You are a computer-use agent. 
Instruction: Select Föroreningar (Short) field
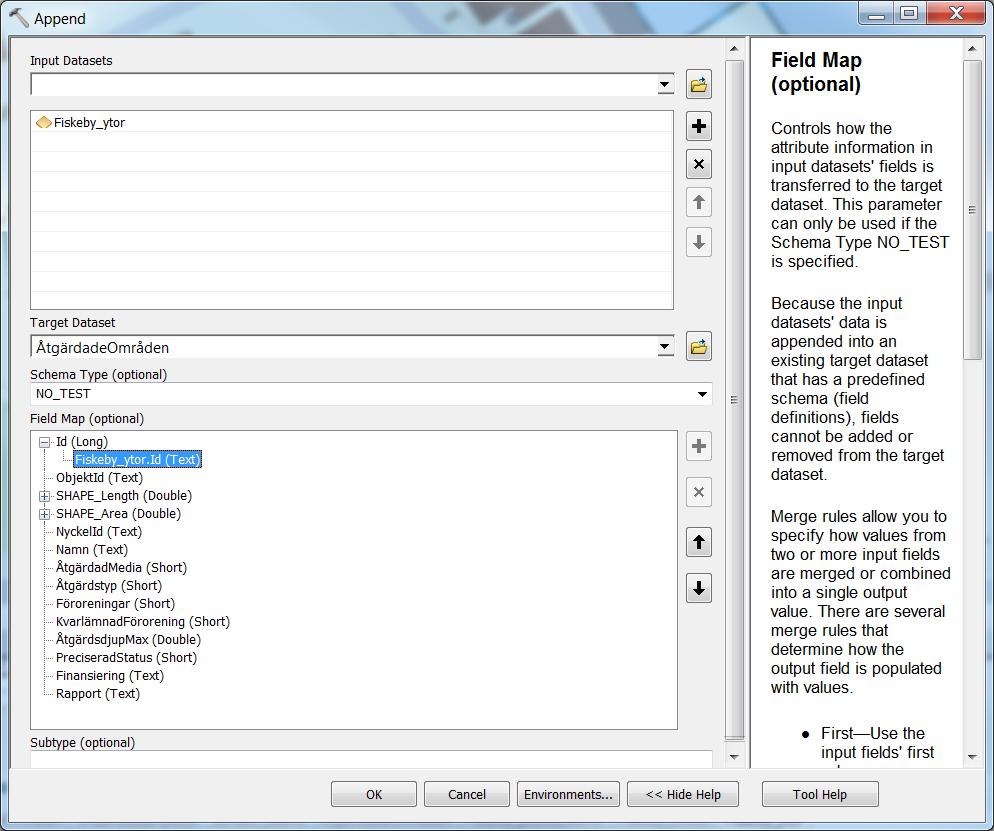pos(115,603)
